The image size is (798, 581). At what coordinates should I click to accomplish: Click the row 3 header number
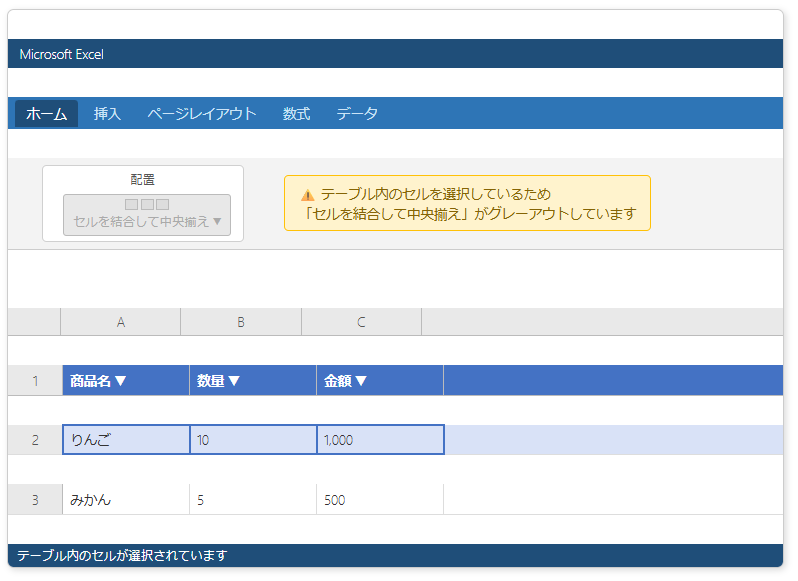35,500
